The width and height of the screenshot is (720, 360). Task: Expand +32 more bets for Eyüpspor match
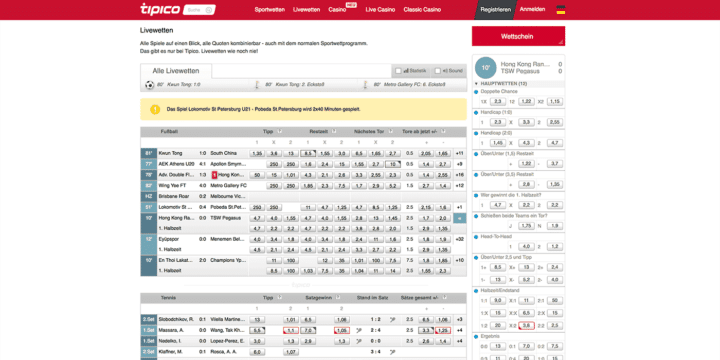point(459,239)
